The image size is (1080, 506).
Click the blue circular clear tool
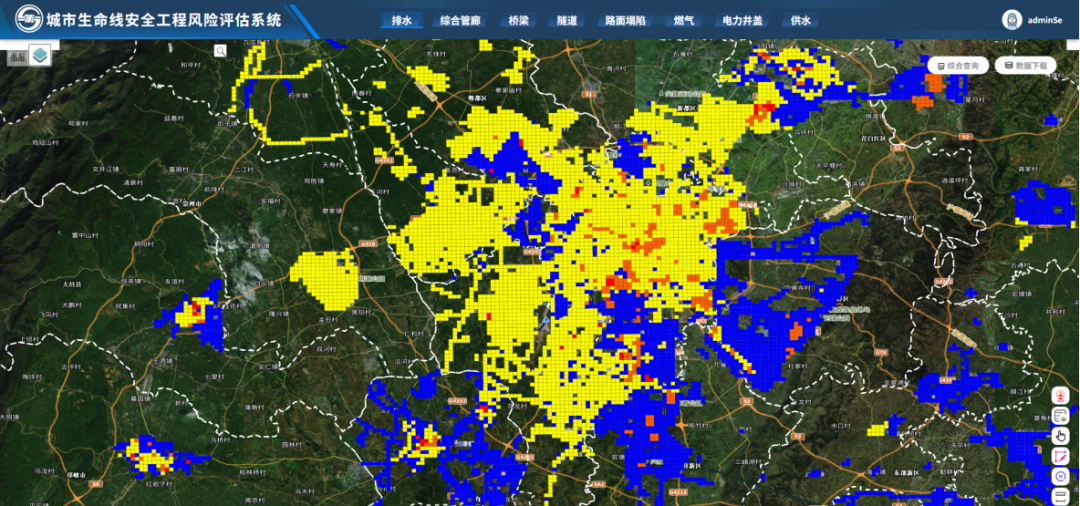(1060, 476)
